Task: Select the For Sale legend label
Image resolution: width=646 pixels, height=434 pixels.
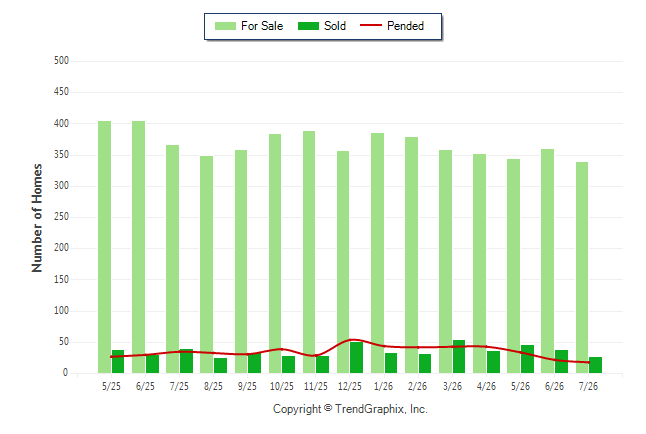Action: 262,26
